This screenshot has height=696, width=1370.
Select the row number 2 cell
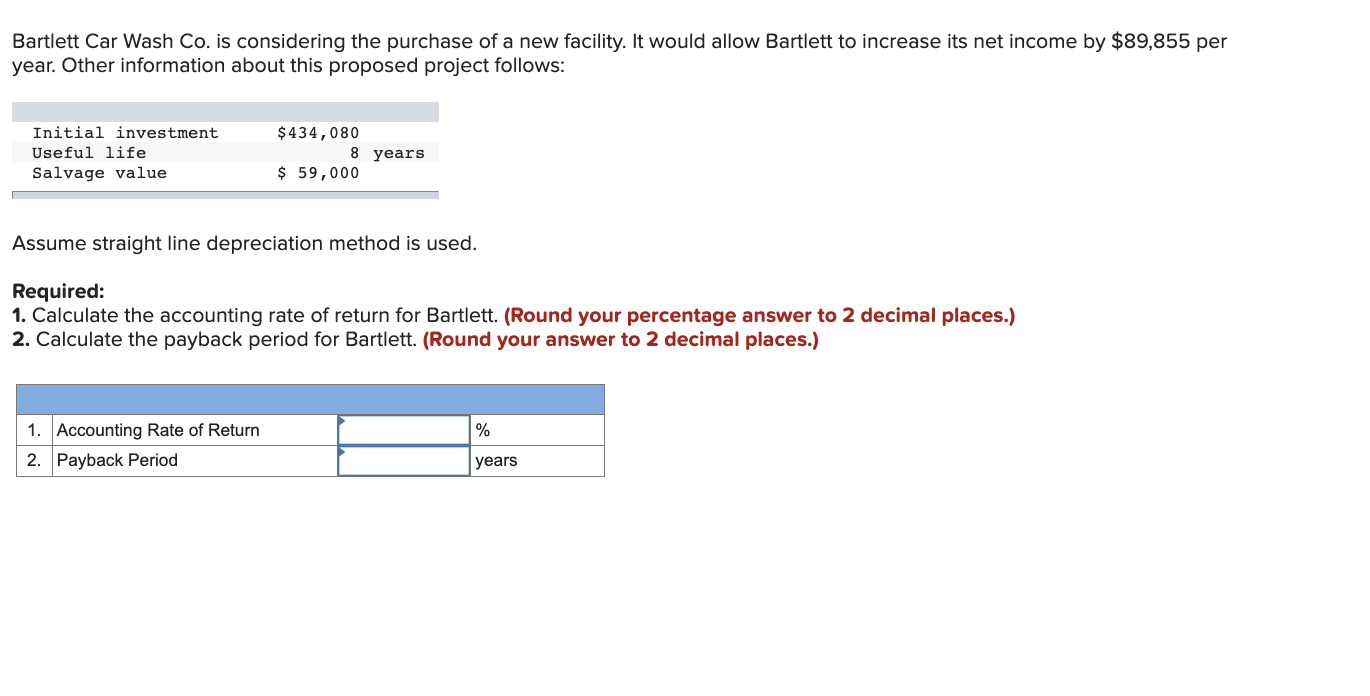[x=33, y=460]
